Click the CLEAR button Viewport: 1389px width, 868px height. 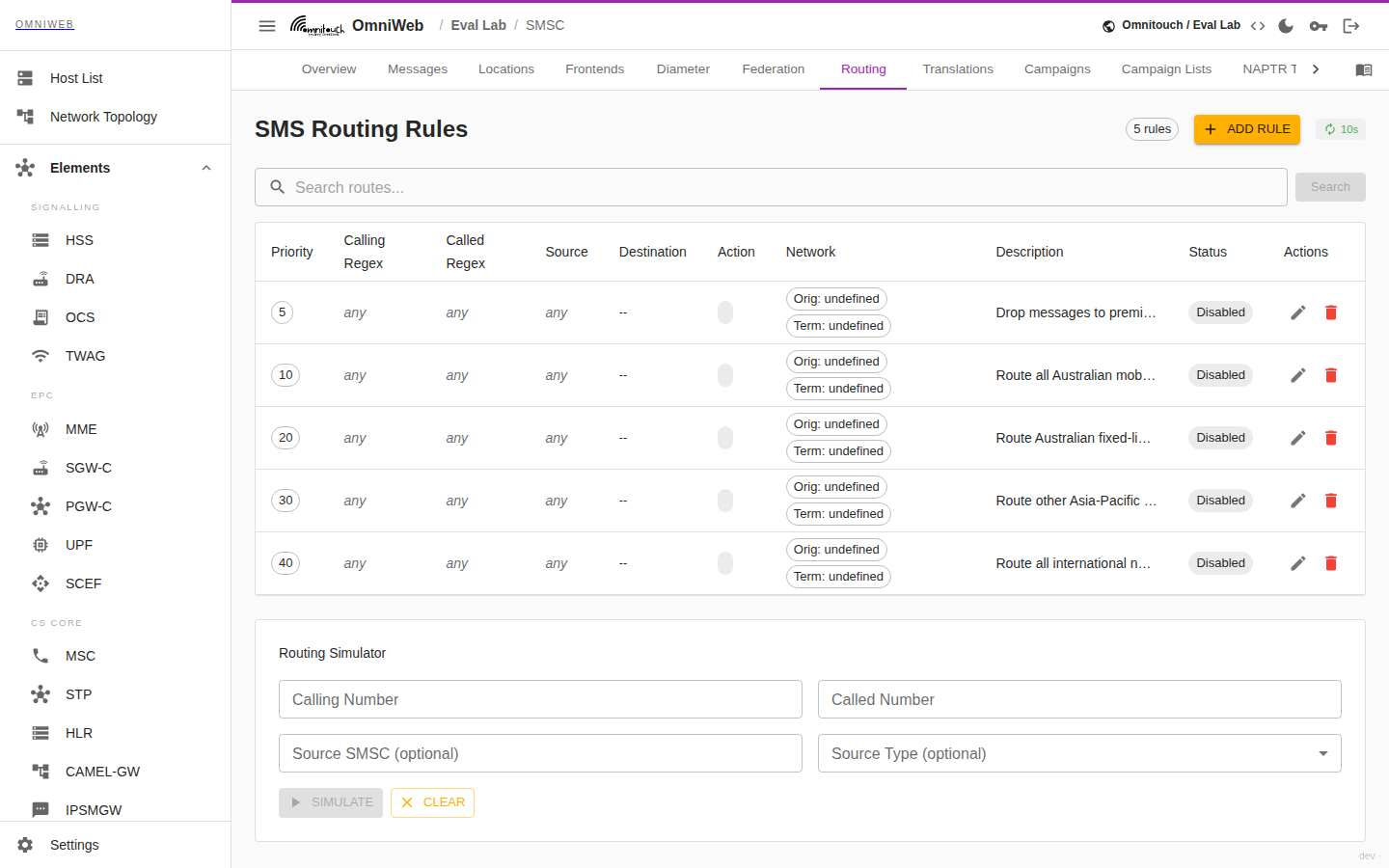(432, 802)
